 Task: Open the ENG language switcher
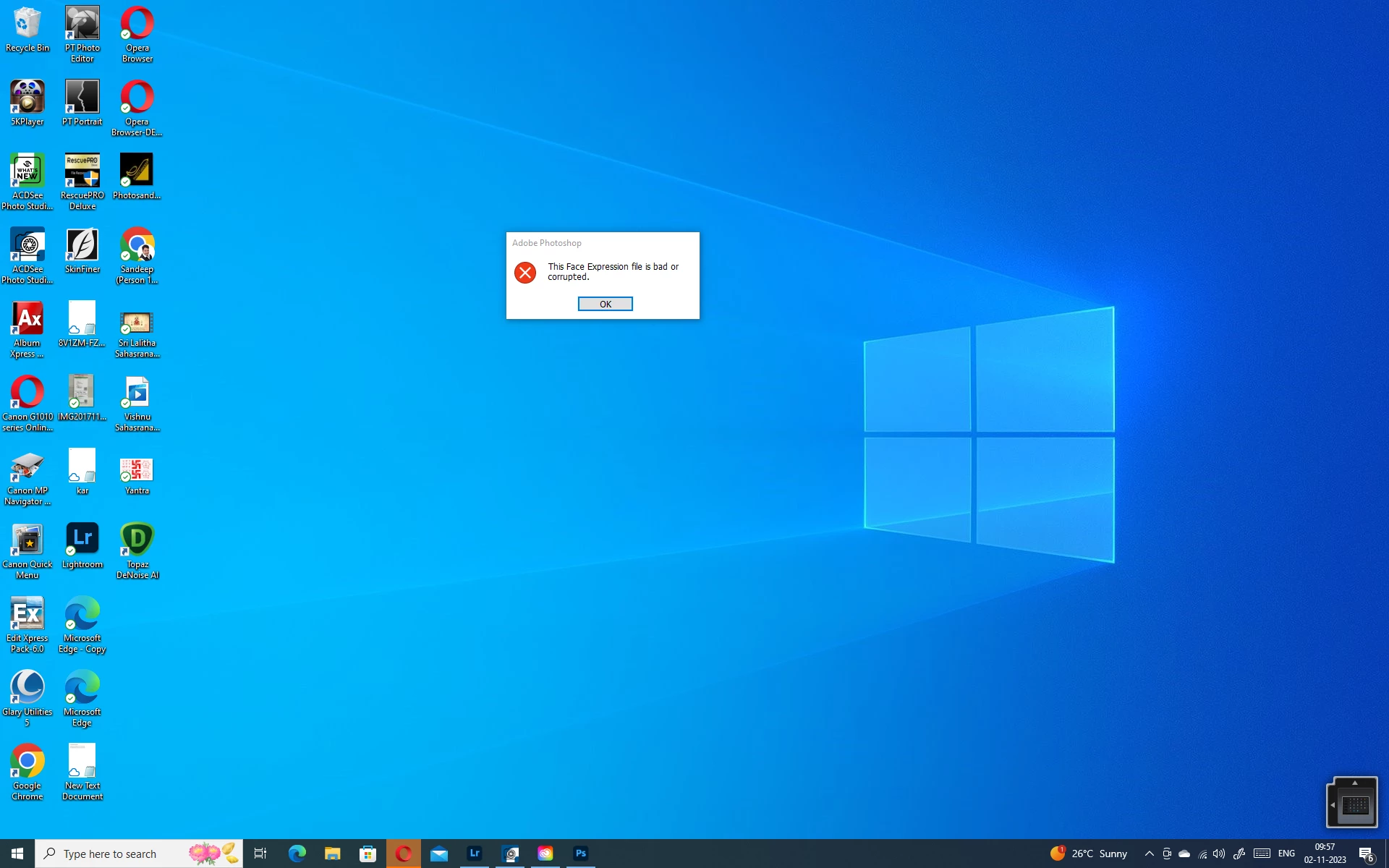(1286, 854)
